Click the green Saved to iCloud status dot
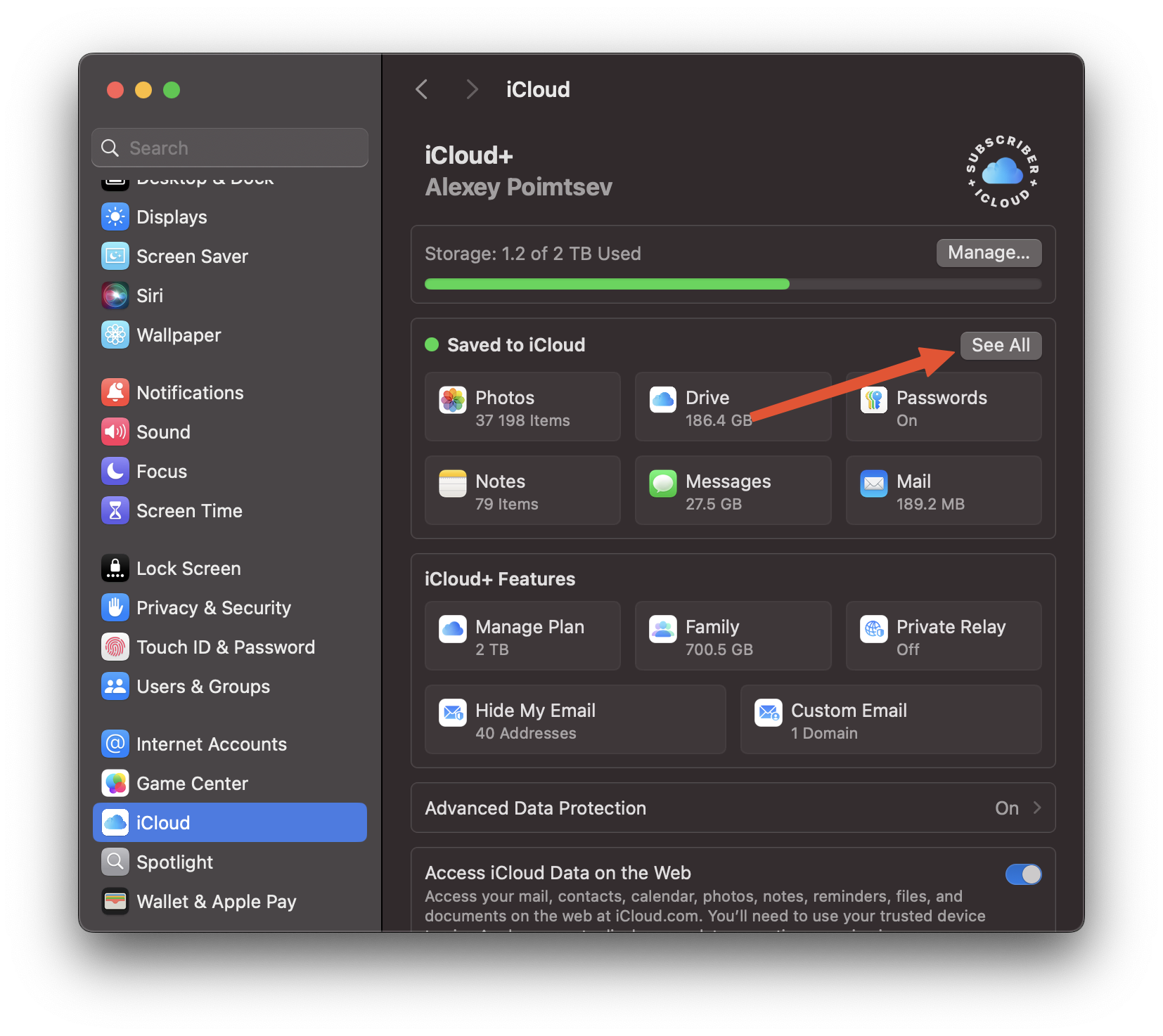 tap(432, 344)
